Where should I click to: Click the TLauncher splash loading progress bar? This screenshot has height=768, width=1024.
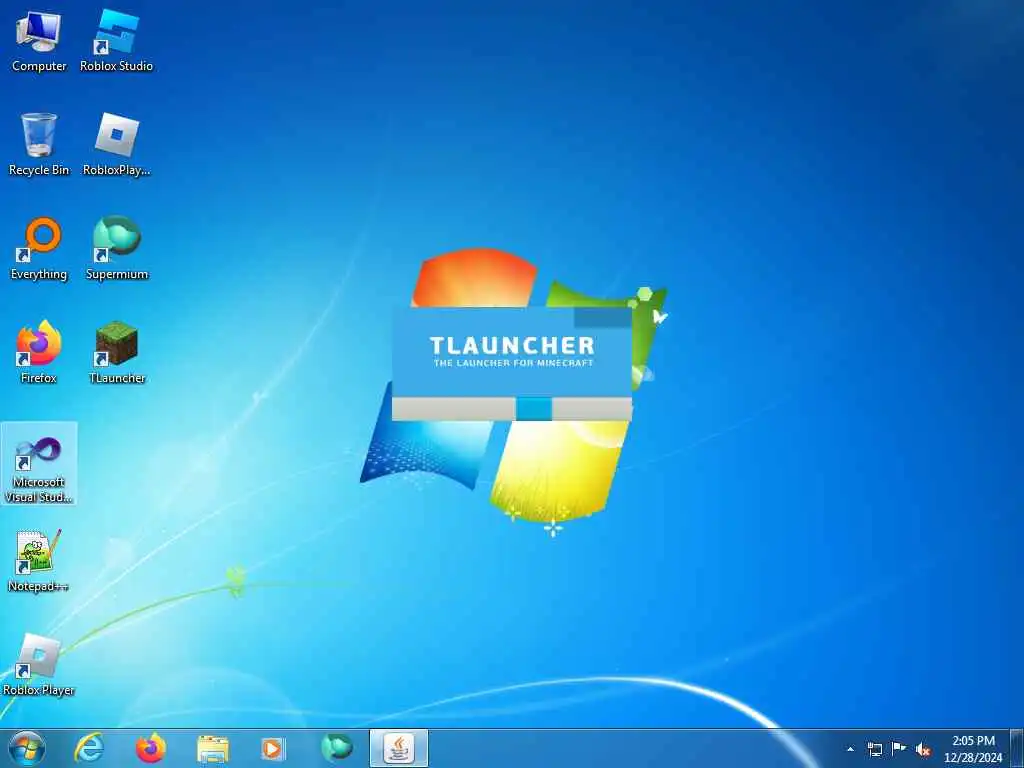(x=511, y=409)
